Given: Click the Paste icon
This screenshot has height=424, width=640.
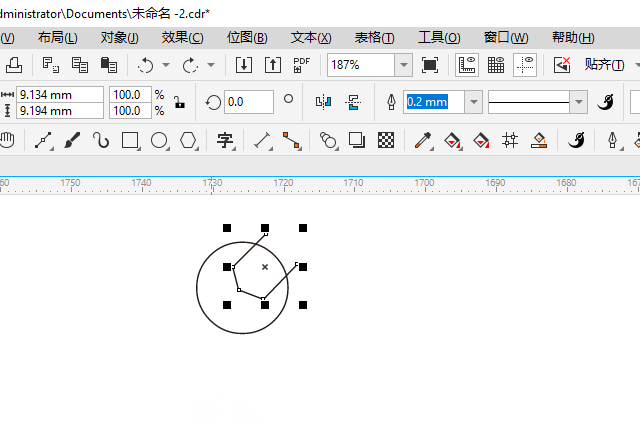Looking at the screenshot, I should click(109, 65).
